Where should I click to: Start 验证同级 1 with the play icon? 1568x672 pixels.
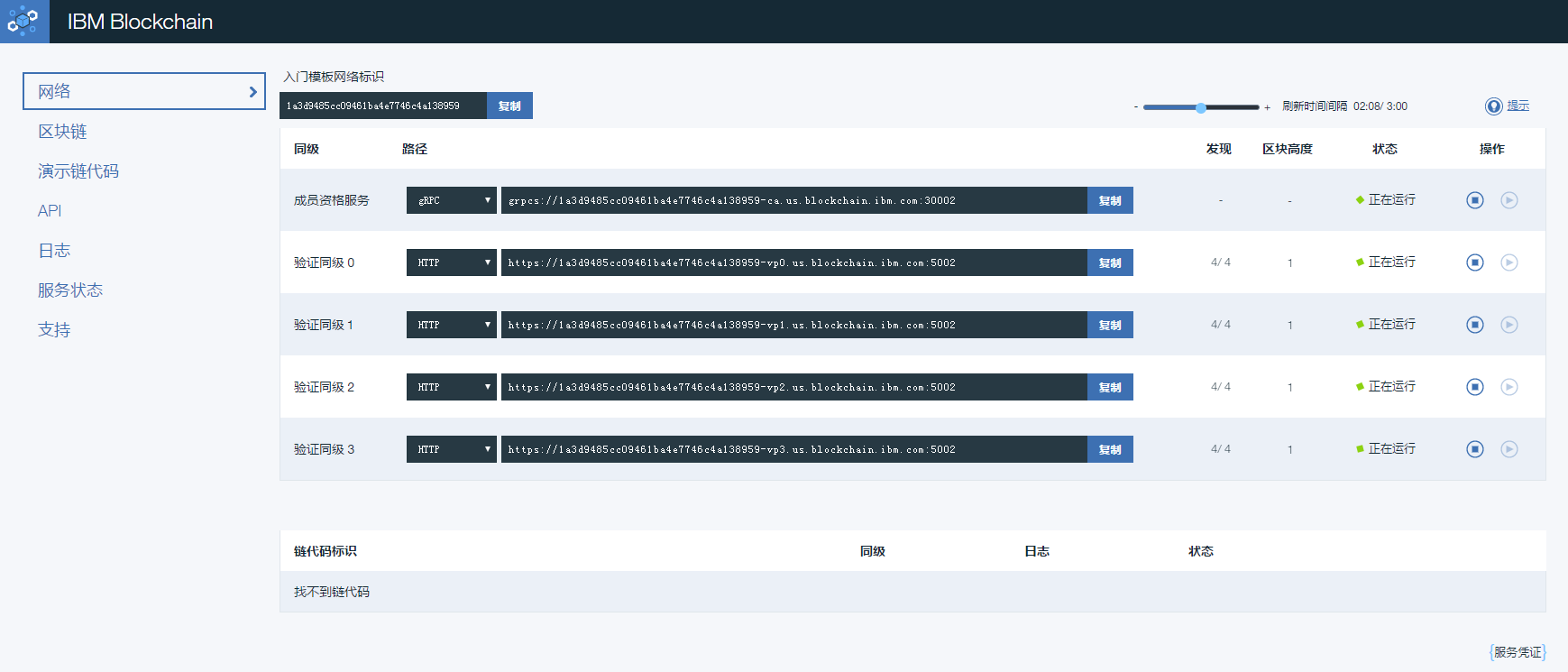pos(1508,325)
